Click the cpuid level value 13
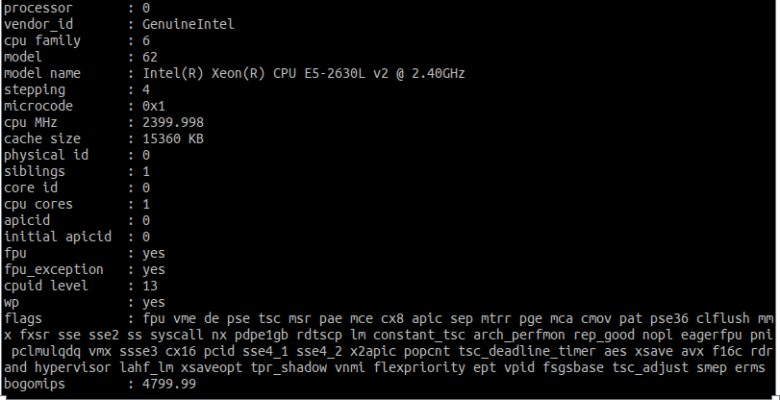Image resolution: width=780 pixels, height=400 pixels. pyautogui.click(x=152, y=285)
